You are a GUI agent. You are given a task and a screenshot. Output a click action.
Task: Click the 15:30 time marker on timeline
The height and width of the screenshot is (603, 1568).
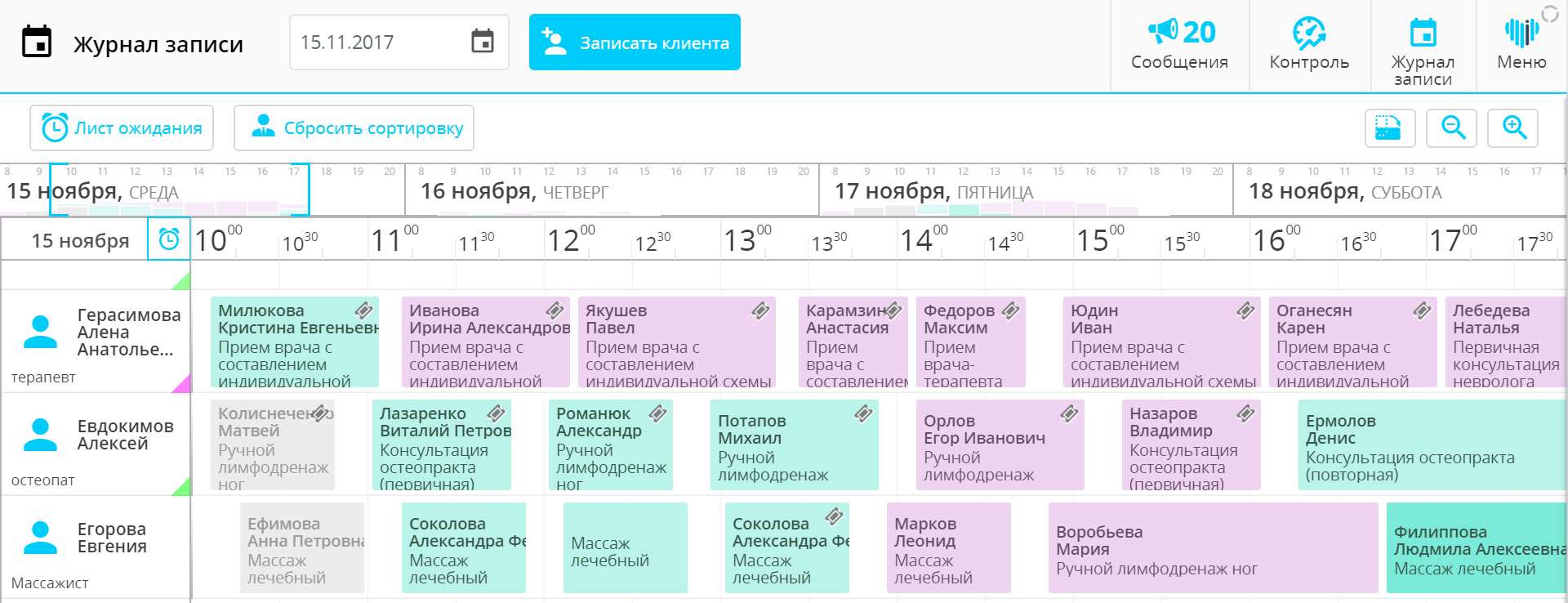(1182, 242)
